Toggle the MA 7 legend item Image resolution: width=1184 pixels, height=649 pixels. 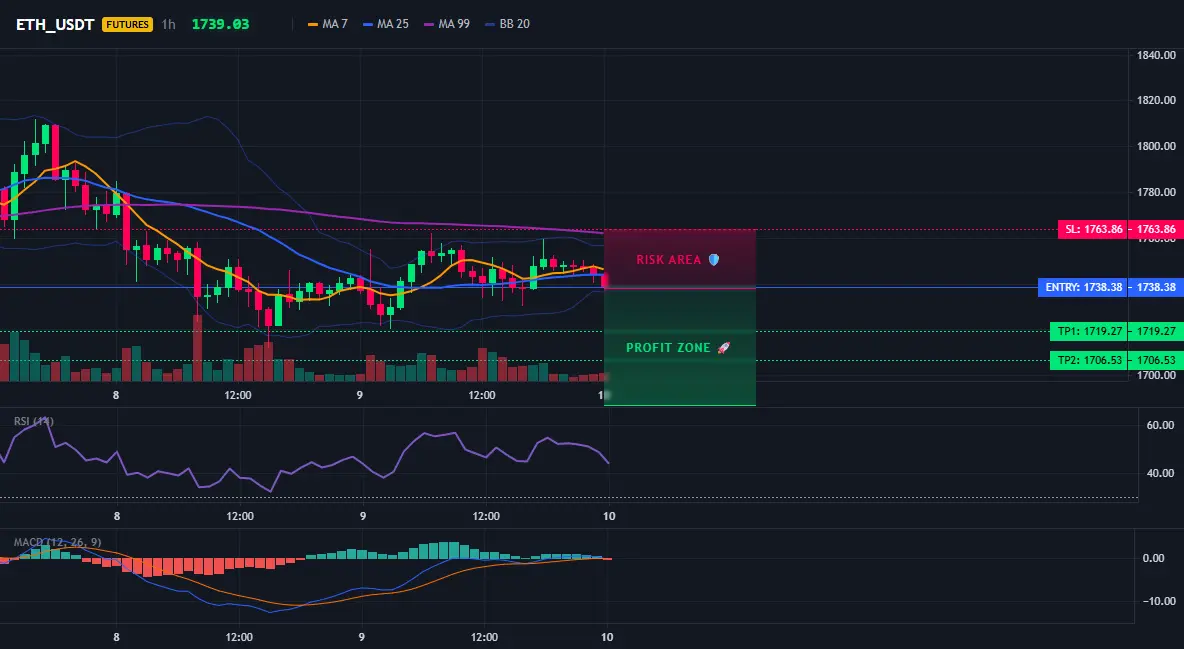pos(328,24)
